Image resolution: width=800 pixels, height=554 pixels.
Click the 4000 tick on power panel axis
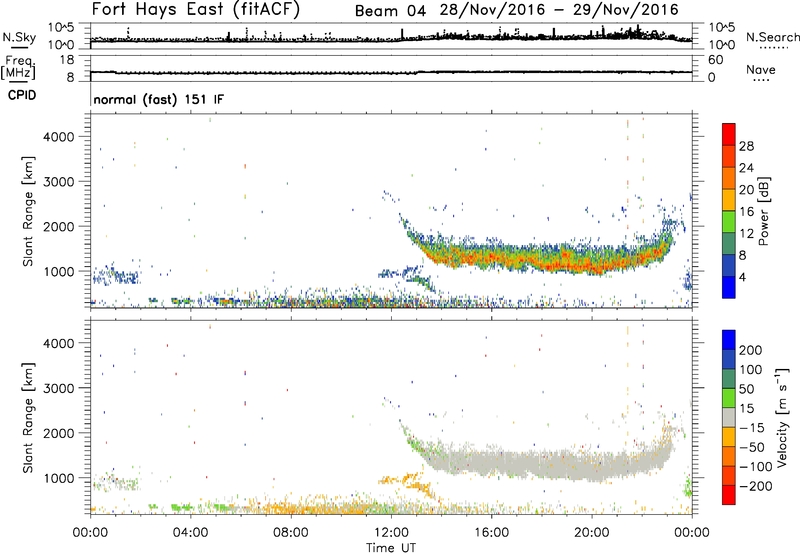59,137
